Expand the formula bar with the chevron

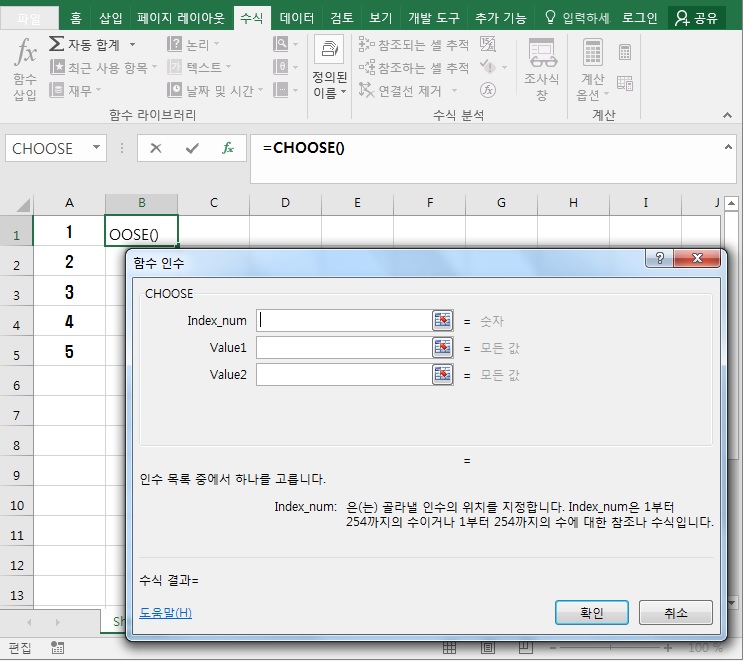coord(728,147)
